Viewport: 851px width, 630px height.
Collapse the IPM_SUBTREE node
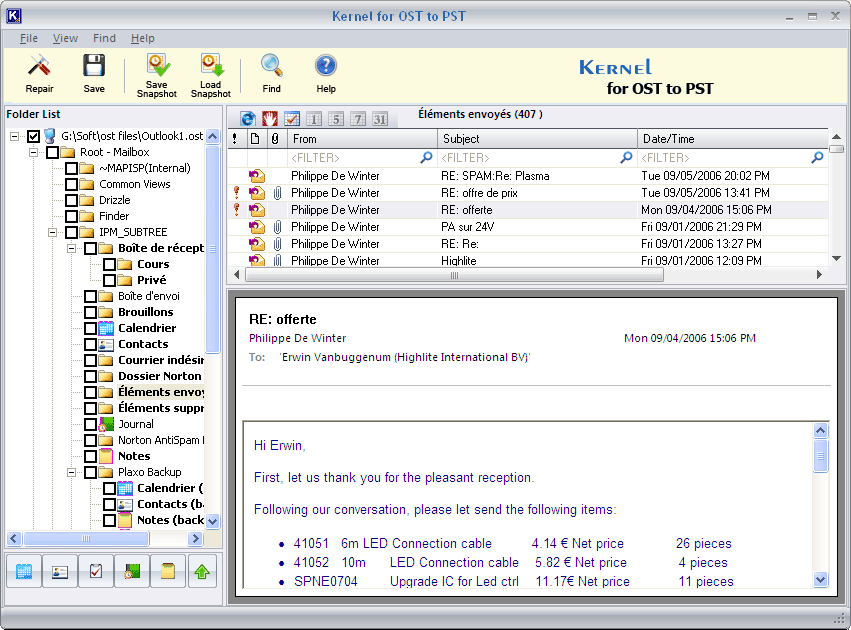[53, 232]
